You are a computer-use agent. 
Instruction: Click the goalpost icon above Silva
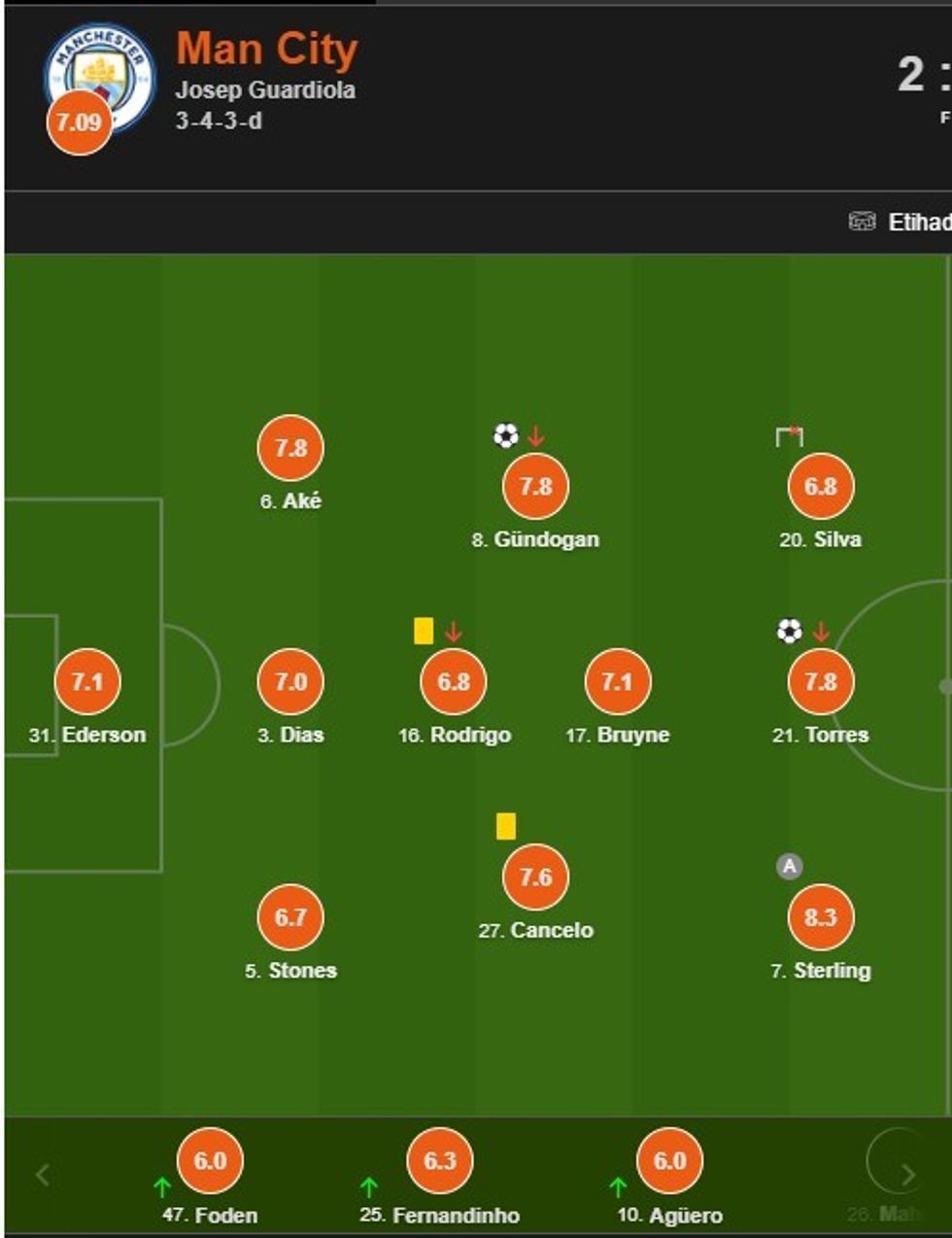[x=790, y=436]
